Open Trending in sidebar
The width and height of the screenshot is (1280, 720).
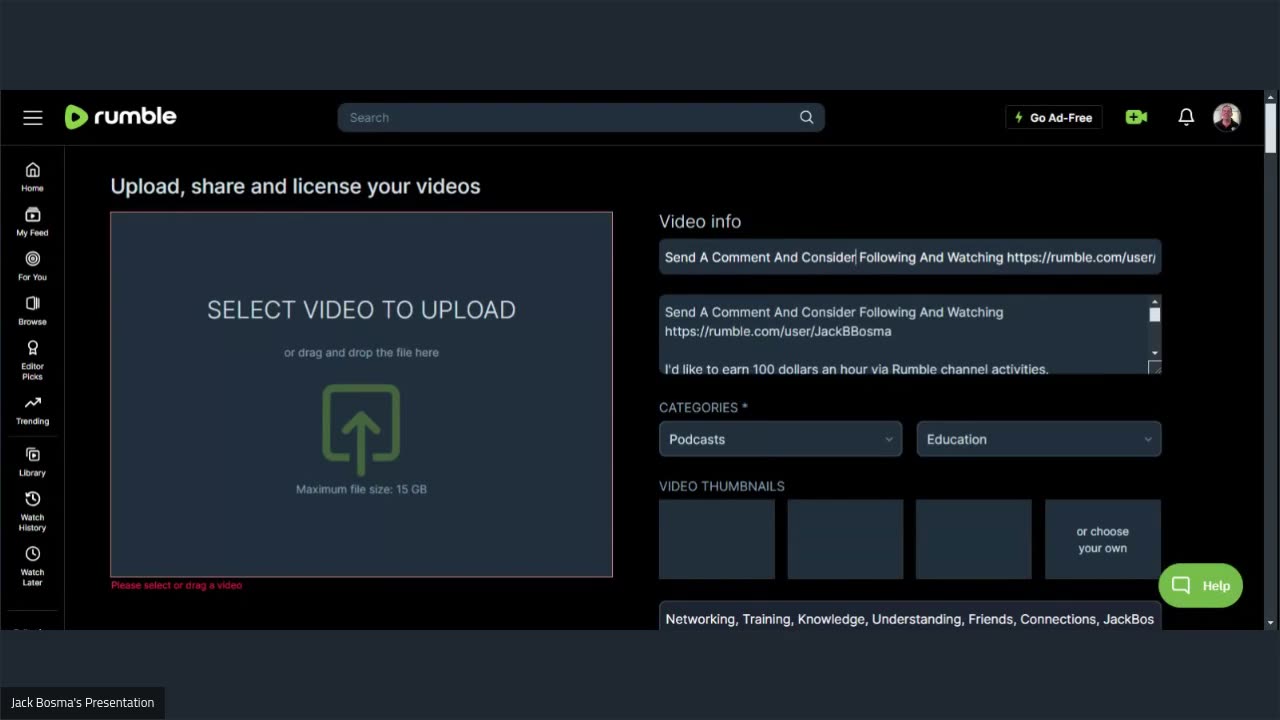(x=32, y=410)
